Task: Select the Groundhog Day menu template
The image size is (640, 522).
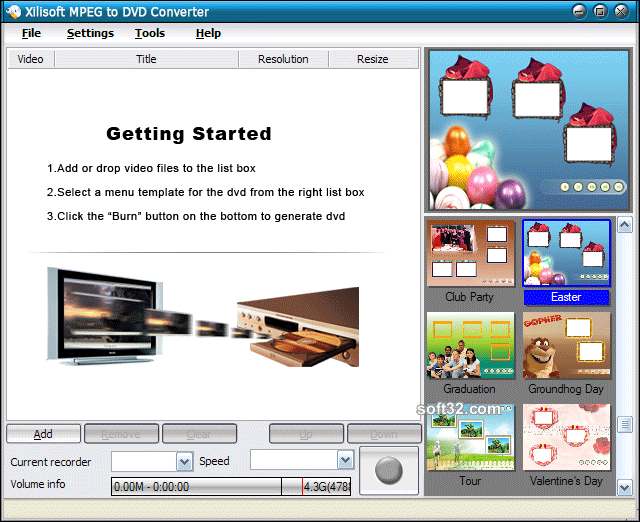Action: 567,346
